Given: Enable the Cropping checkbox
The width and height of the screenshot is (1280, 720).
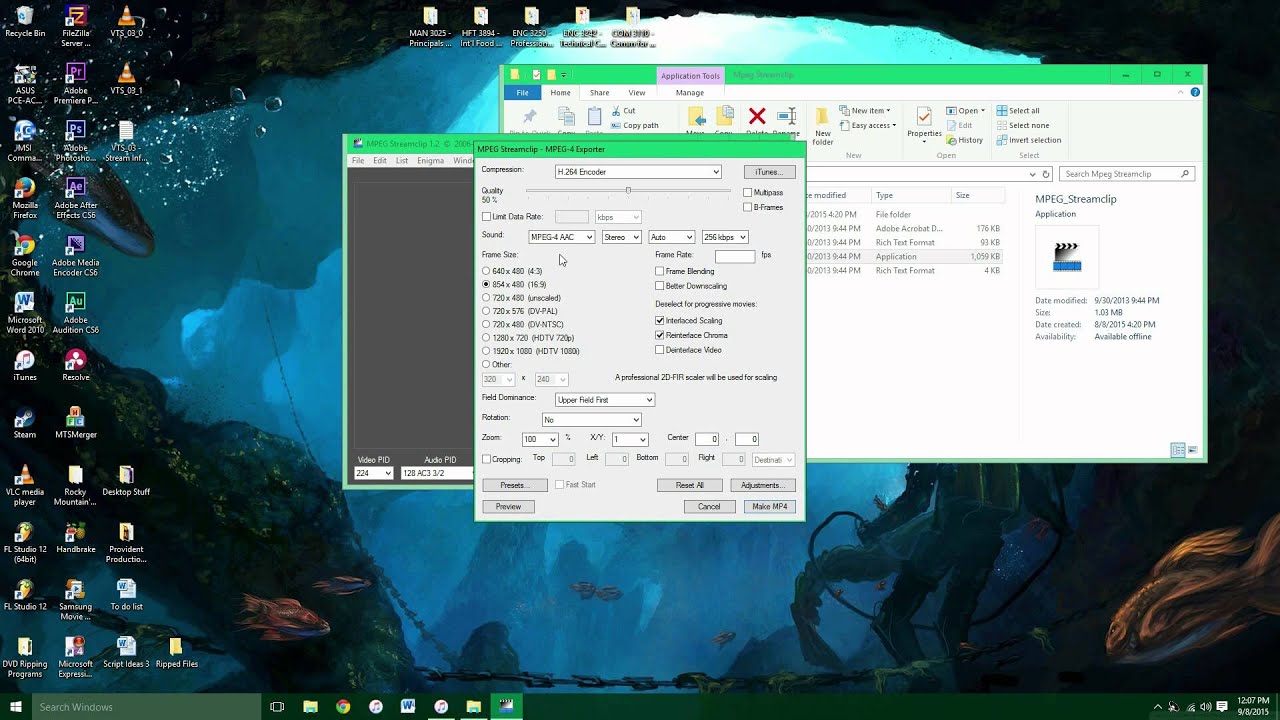Looking at the screenshot, I should tap(487, 459).
